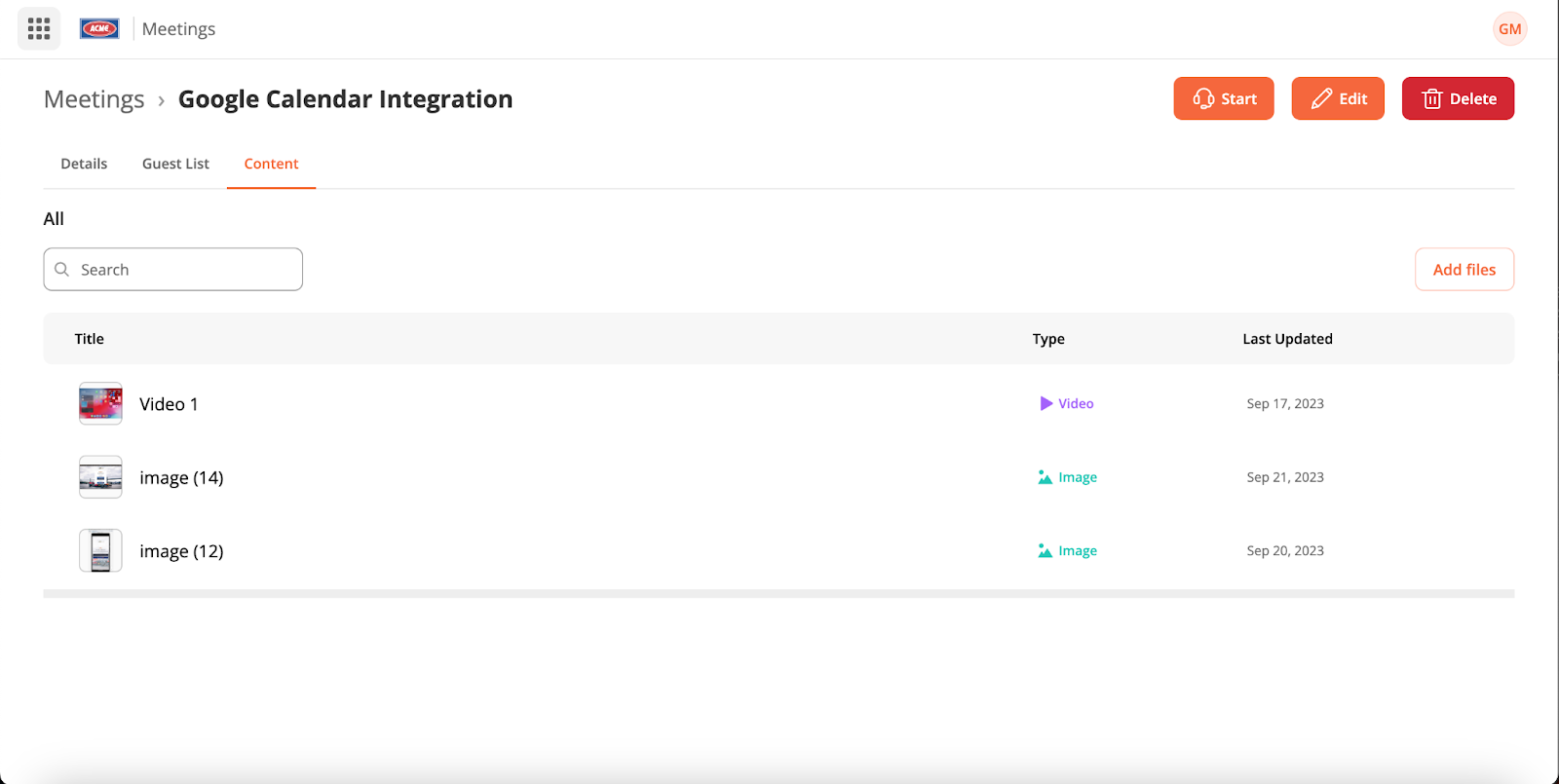Image resolution: width=1559 pixels, height=784 pixels.
Task: Click the ACME logo in header
Action: pyautogui.click(x=99, y=29)
